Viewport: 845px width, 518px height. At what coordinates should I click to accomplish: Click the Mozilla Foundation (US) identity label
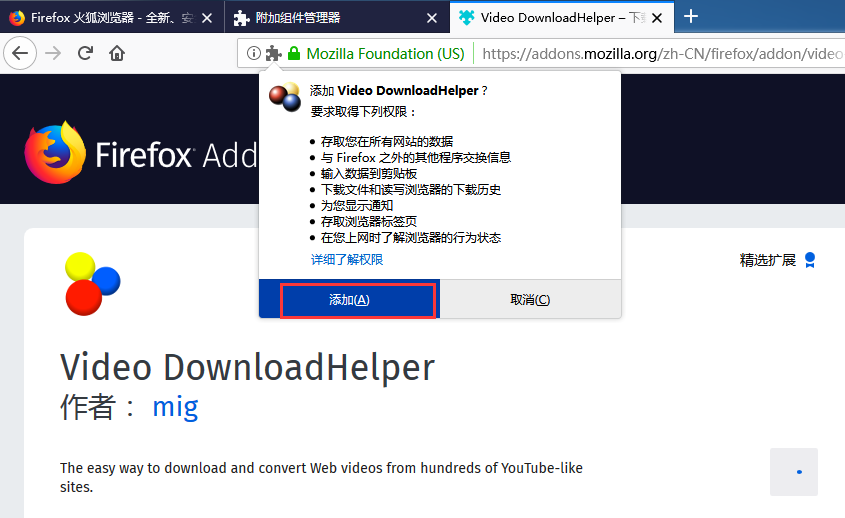pyautogui.click(x=385, y=53)
